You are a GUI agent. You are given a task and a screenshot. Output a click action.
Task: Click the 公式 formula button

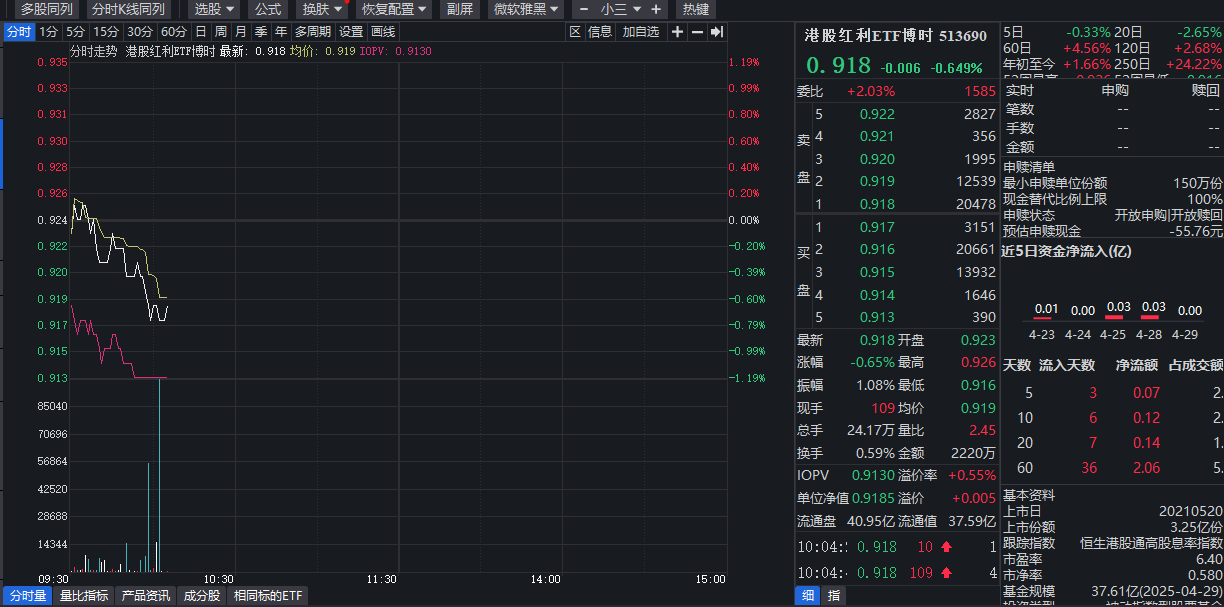tap(267, 9)
